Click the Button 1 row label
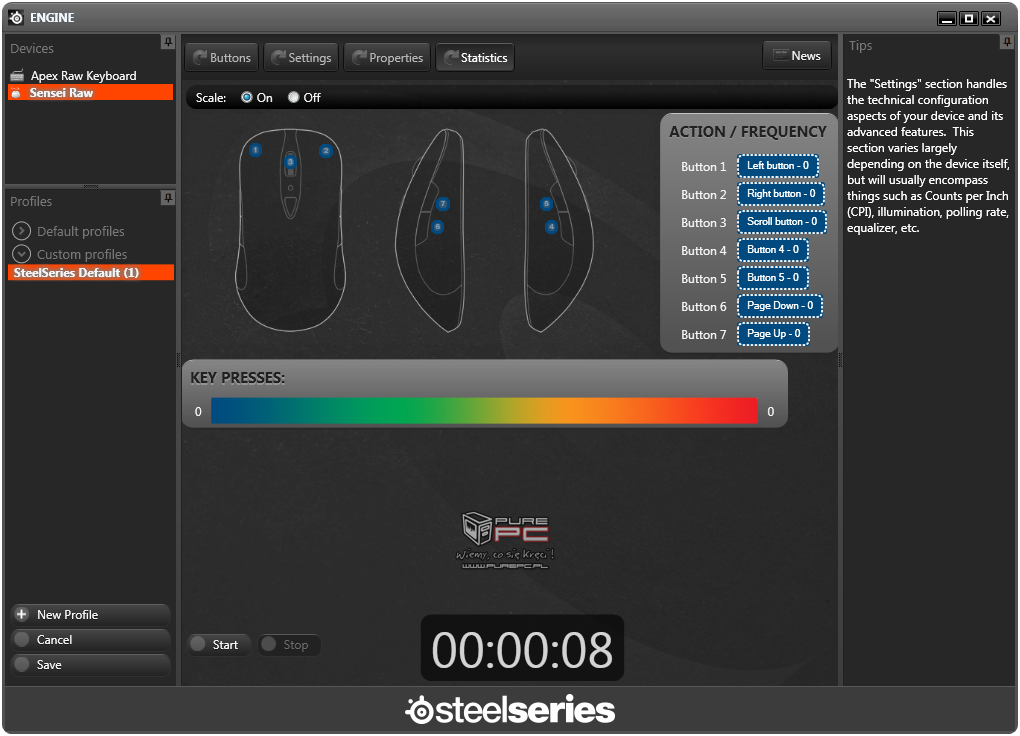 coord(703,167)
